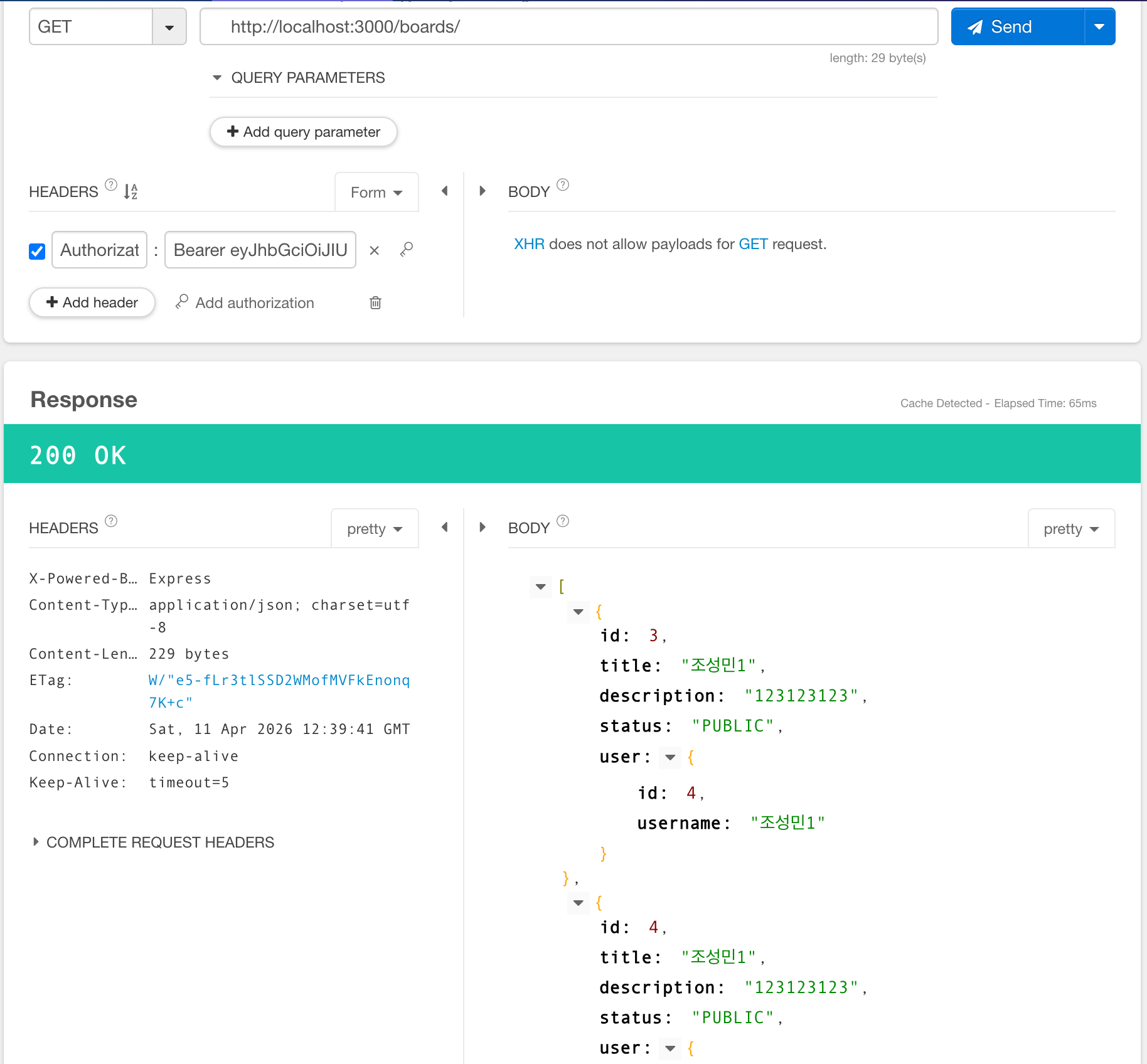The image size is (1147, 1064).
Task: Click the right arrow beside response BODY
Action: click(x=483, y=527)
